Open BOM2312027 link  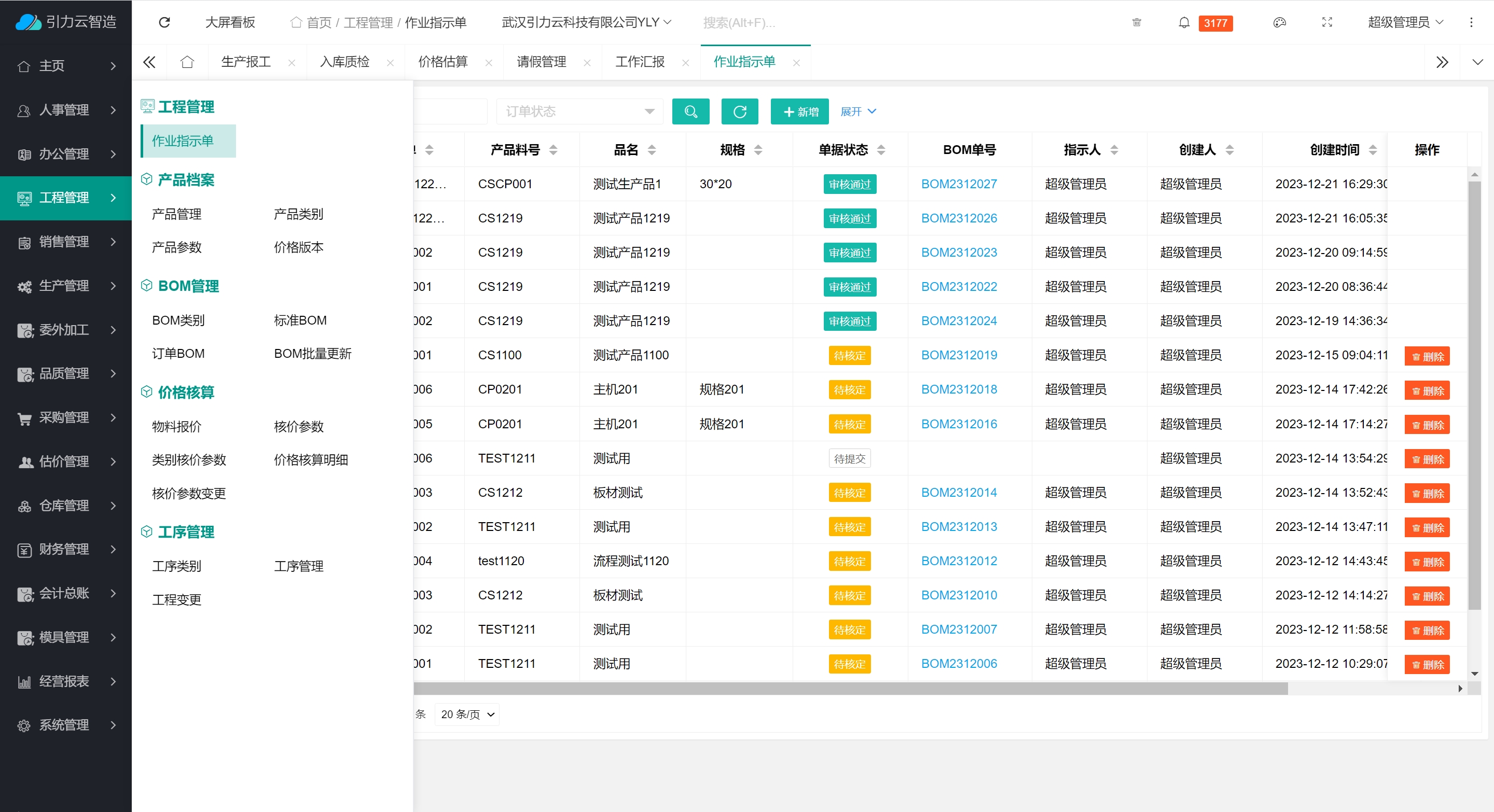959,184
